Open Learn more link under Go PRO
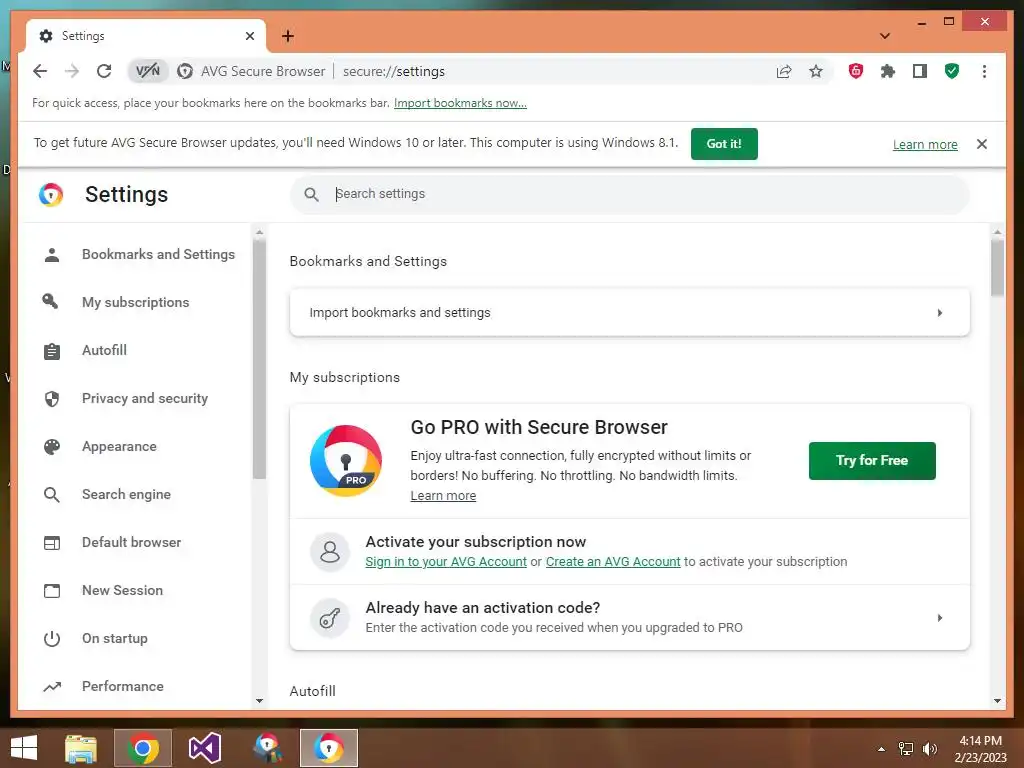 443,496
